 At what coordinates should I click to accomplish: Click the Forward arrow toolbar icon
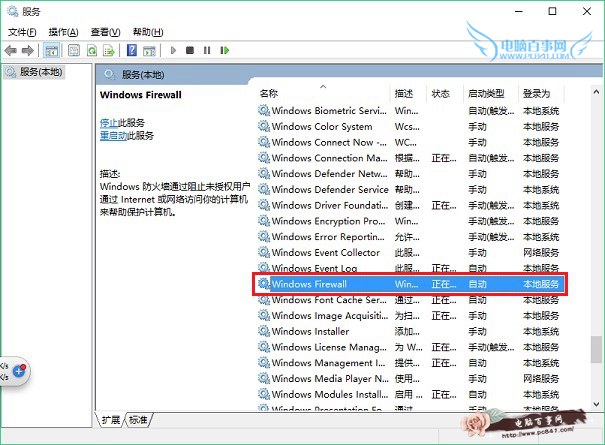tap(27, 51)
